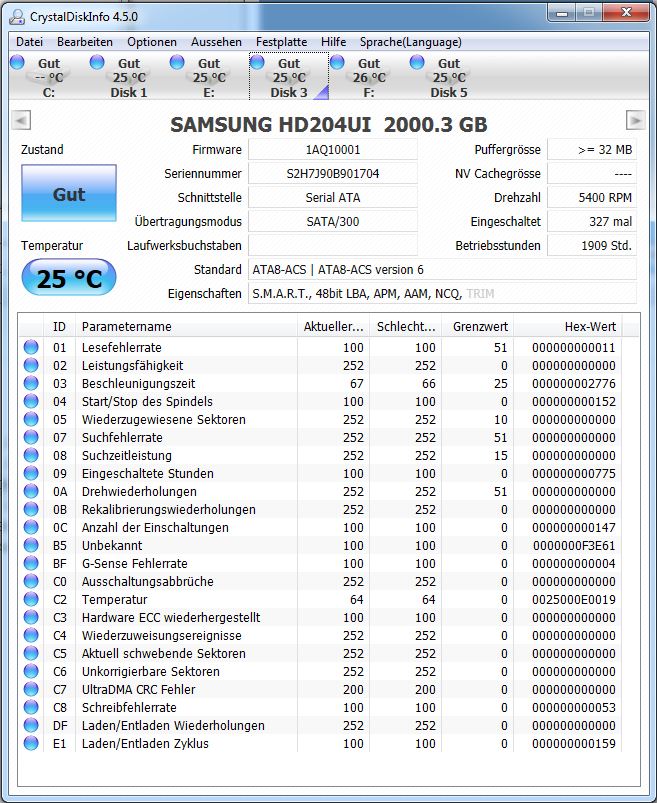
Task: Select the Disk 1 drive tab
Action: click(129, 77)
